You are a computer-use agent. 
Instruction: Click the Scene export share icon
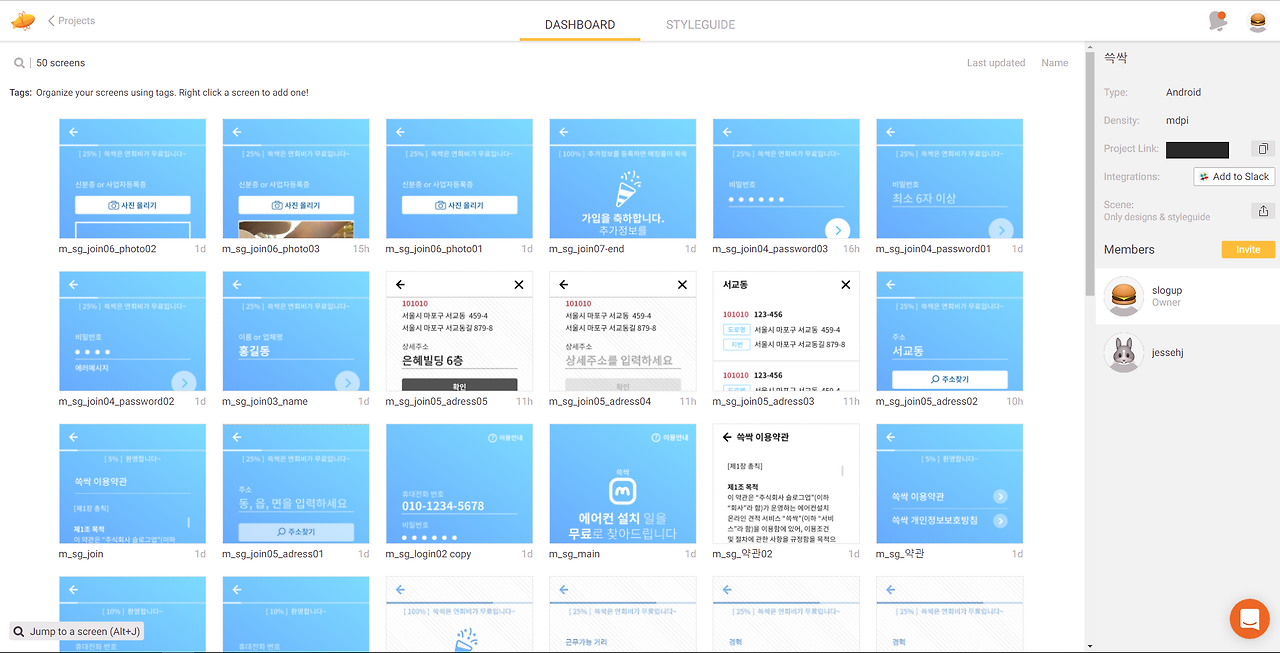click(x=1263, y=210)
